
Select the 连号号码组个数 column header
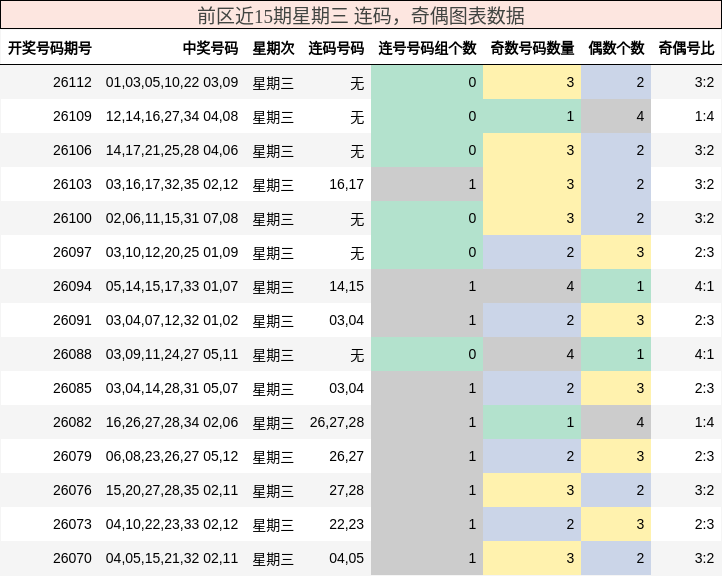pos(427,48)
